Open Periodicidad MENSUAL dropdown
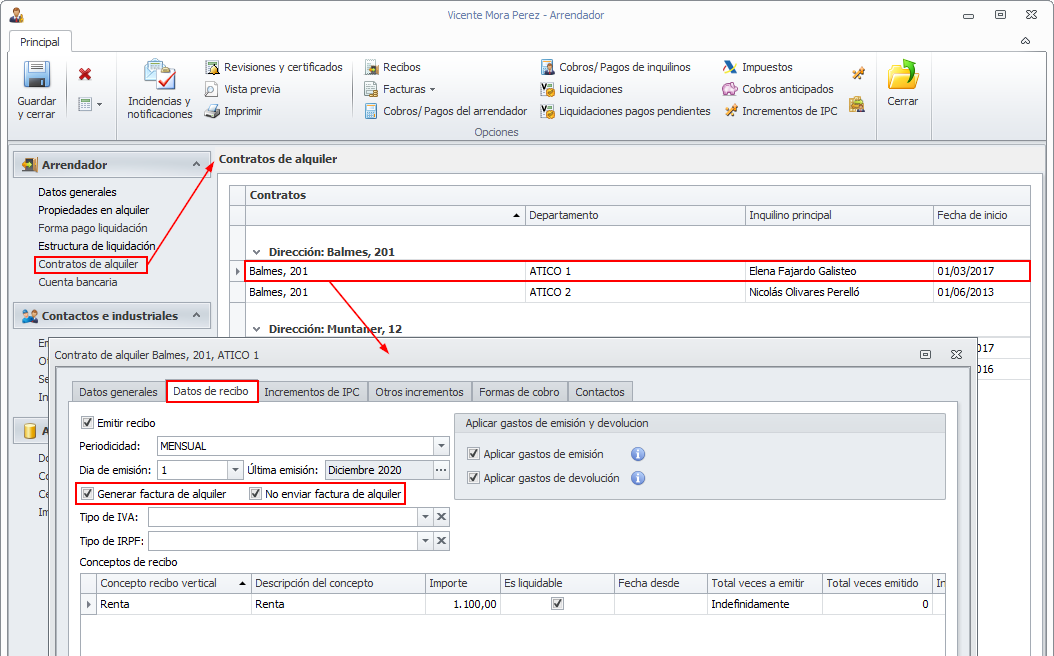 441,446
